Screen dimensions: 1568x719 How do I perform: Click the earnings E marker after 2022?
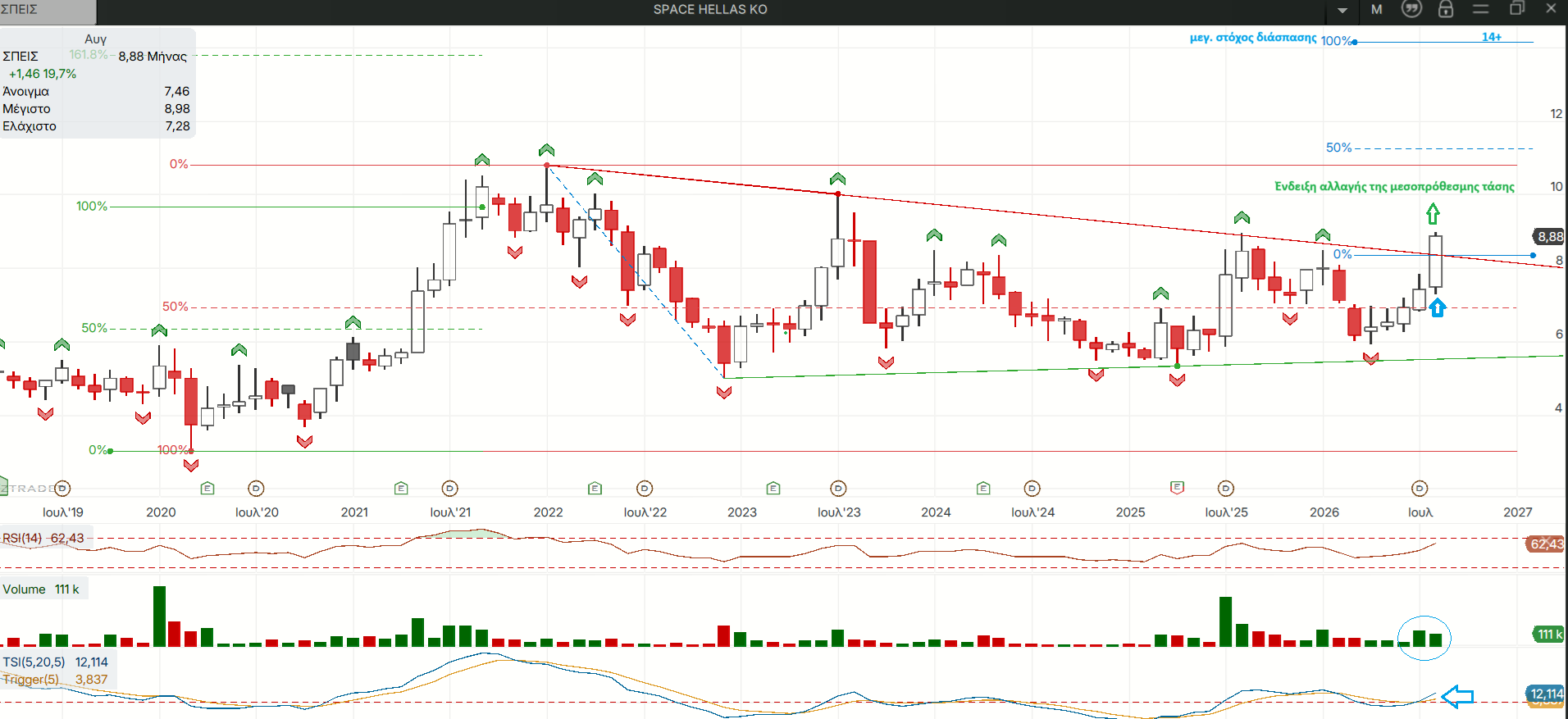[x=595, y=489]
